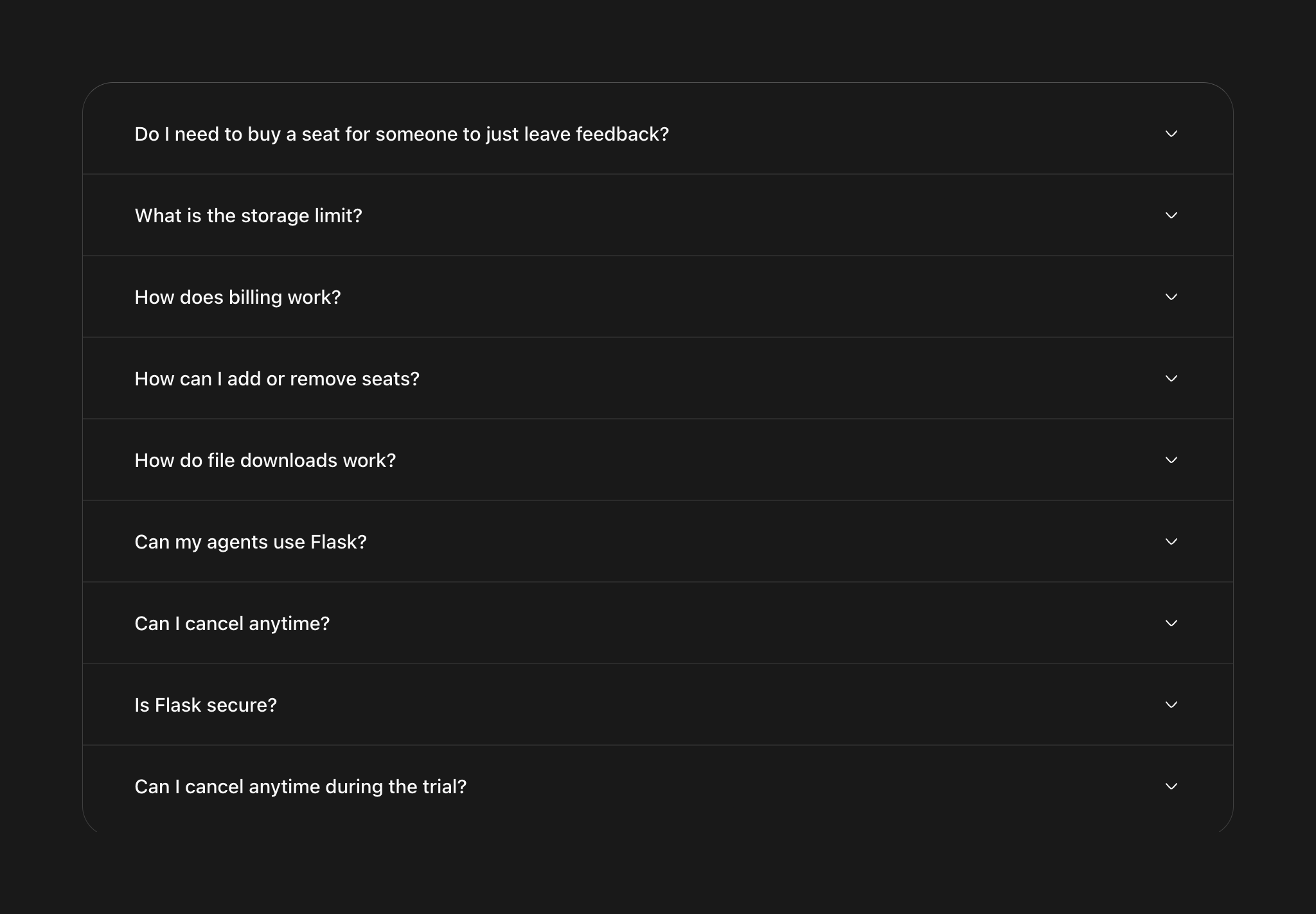Click 'How can I add or remove seats?'
This screenshot has width=1316, height=914.
coord(277,379)
